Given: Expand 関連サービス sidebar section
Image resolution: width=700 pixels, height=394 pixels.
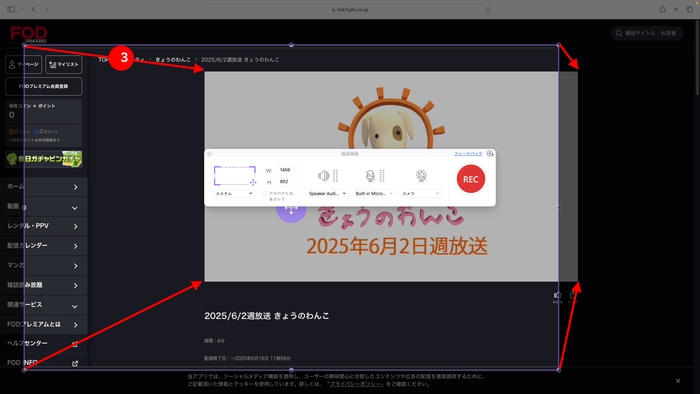Looking at the screenshot, I should (43, 305).
